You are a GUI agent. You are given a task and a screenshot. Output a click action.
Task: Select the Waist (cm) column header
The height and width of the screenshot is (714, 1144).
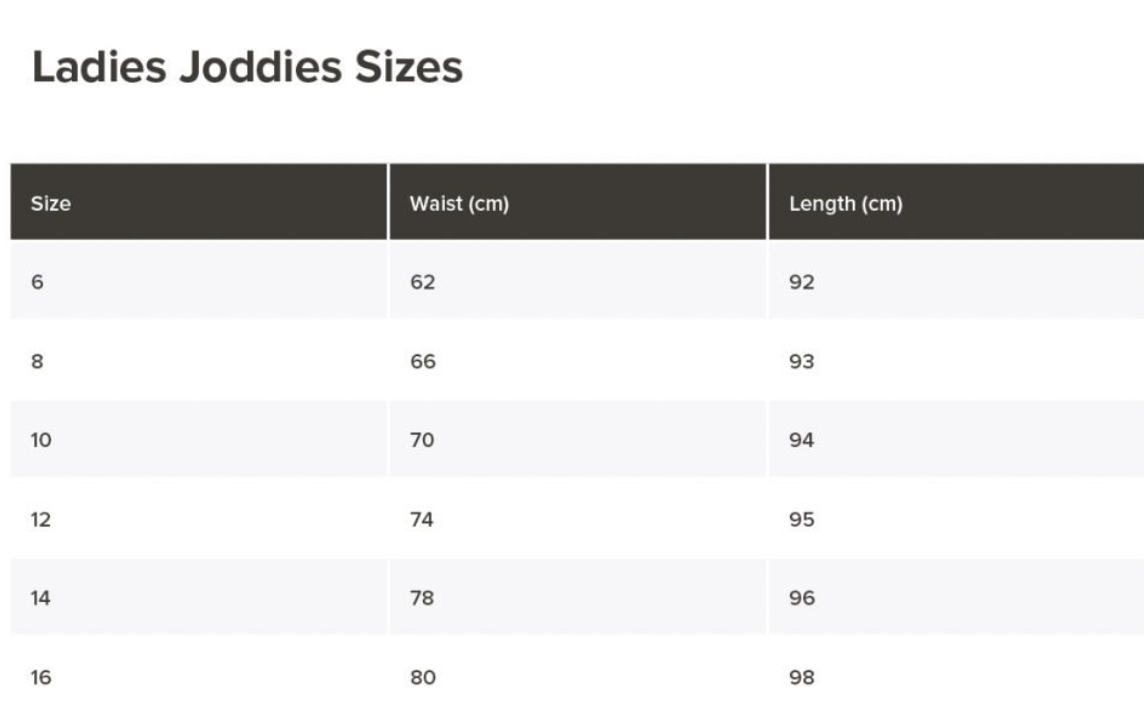pos(459,204)
